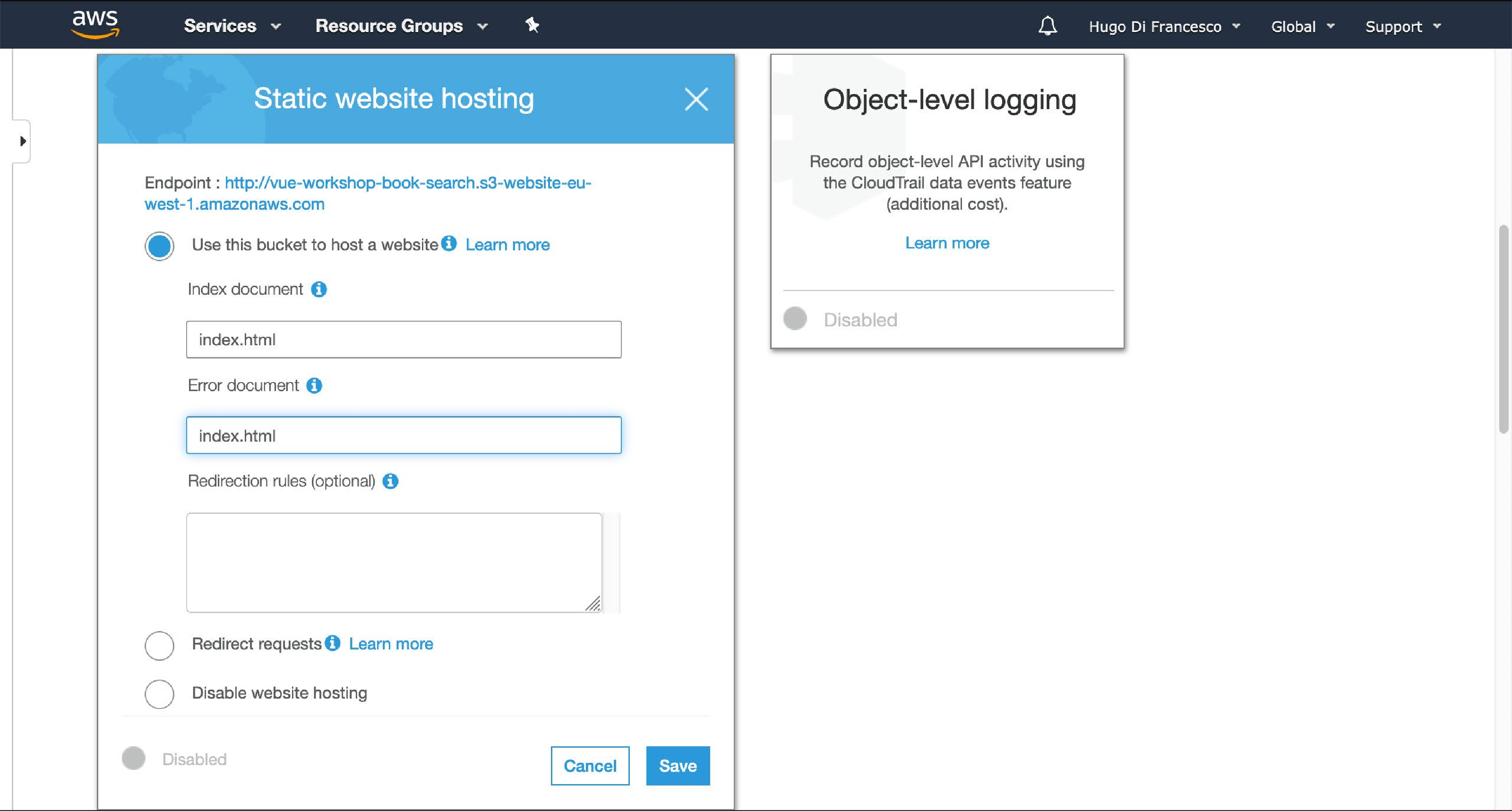1512x811 pixels.
Task: Open the Support dropdown menu
Action: [x=1403, y=26]
